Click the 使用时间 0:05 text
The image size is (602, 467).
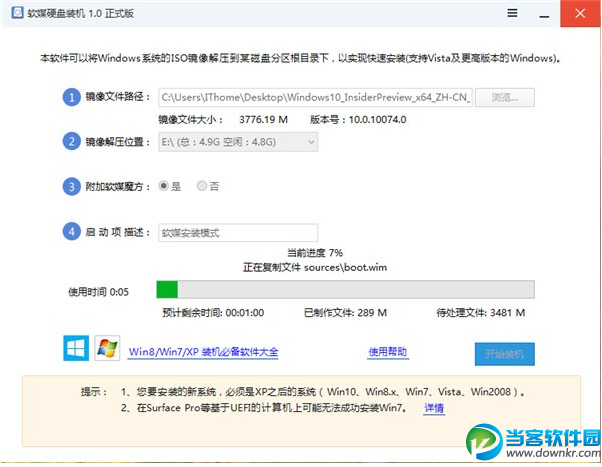click(x=98, y=292)
